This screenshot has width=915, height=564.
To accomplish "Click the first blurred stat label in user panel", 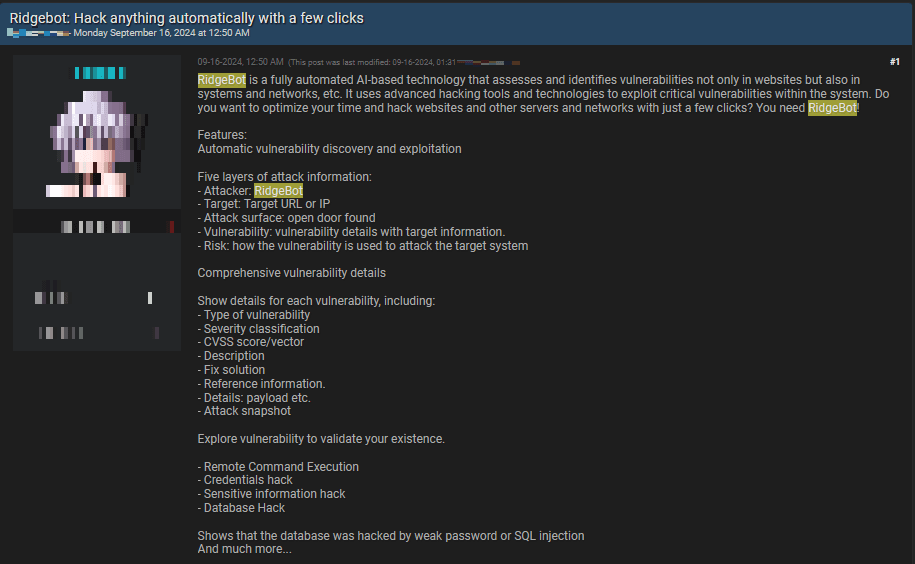I will coord(50,297).
